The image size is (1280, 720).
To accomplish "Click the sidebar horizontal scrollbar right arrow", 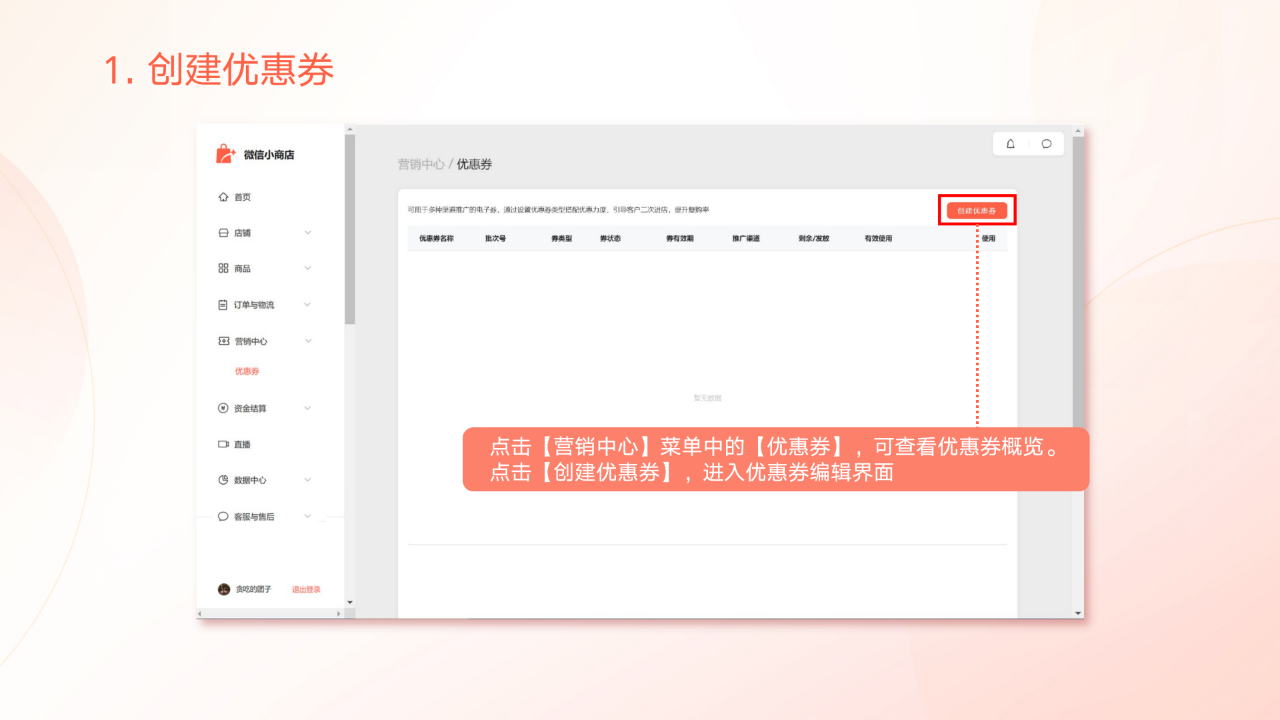I will click(339, 613).
